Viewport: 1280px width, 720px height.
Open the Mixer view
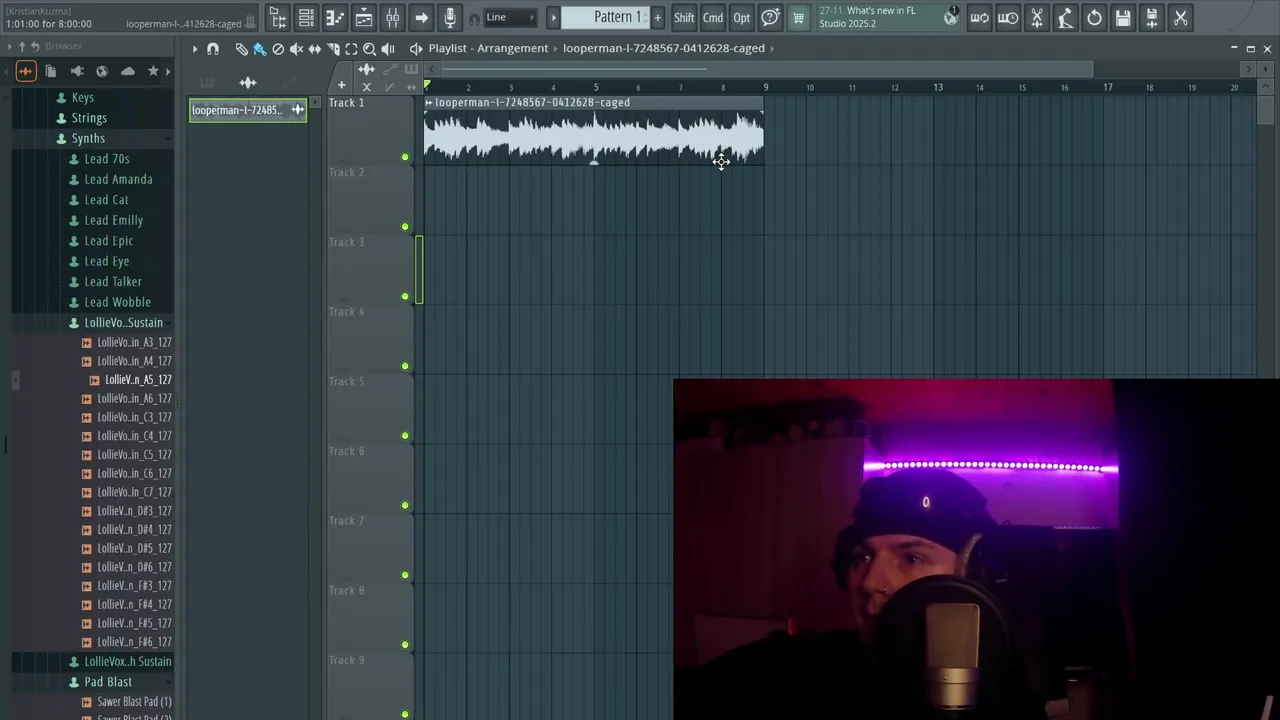pyautogui.click(x=393, y=17)
